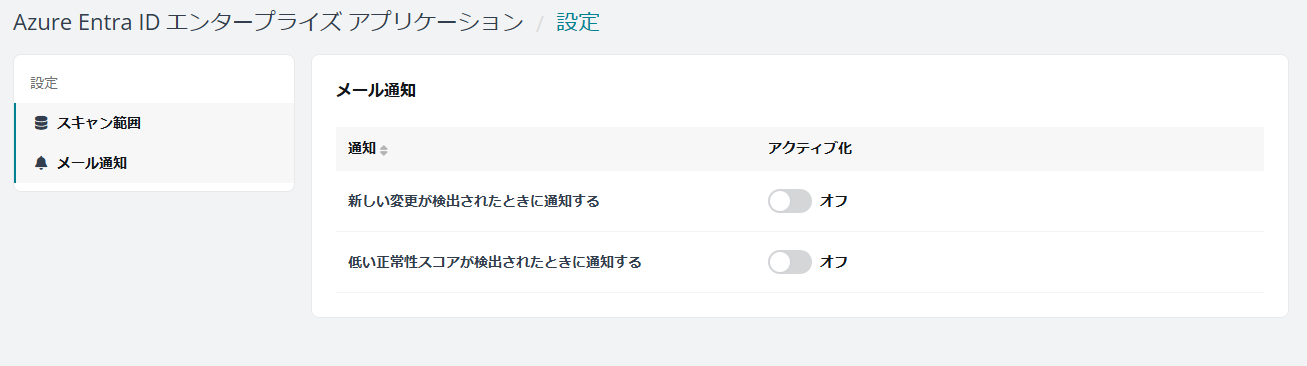Click the 設定 heading in the sidebar
1307x366 pixels.
[x=44, y=83]
